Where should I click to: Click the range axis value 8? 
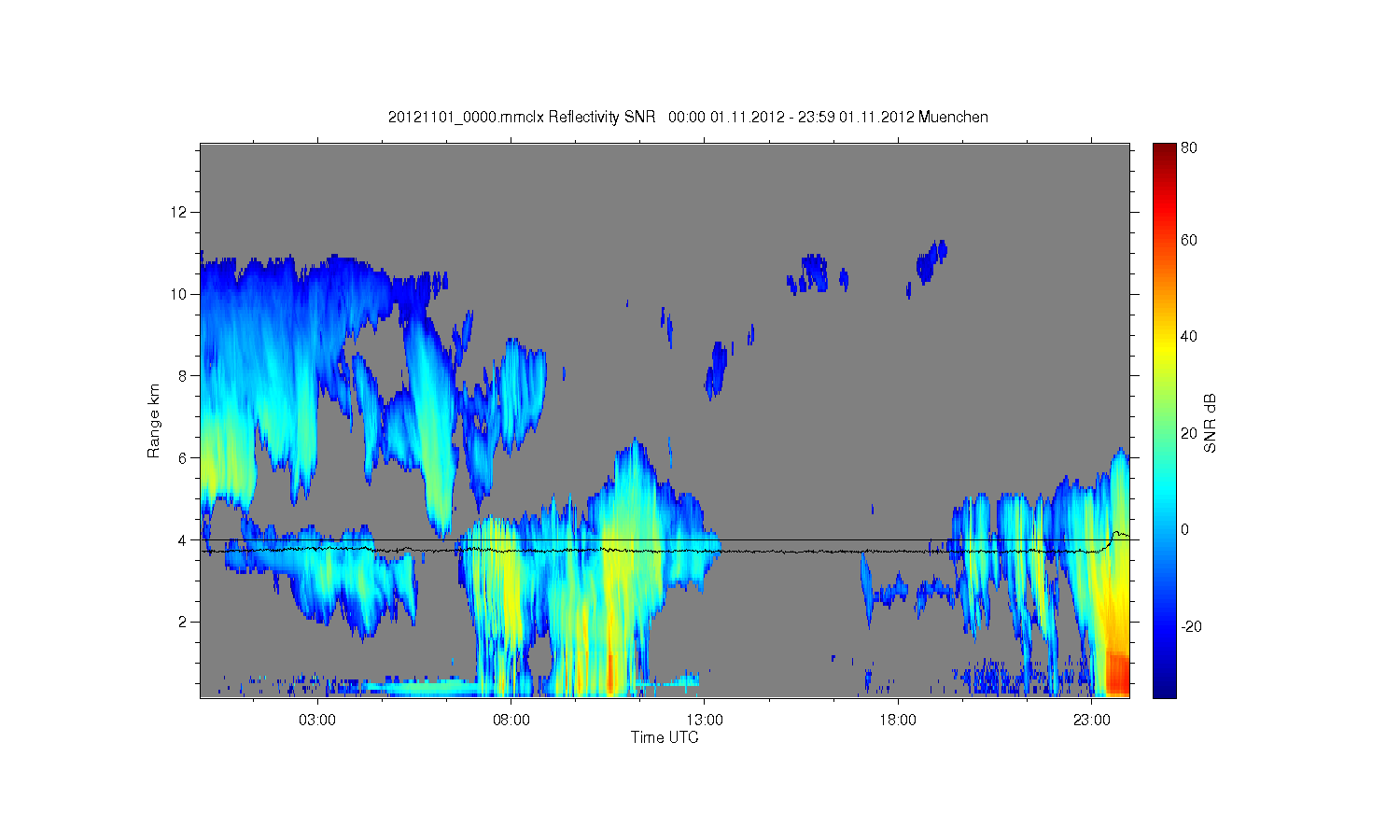184,376
